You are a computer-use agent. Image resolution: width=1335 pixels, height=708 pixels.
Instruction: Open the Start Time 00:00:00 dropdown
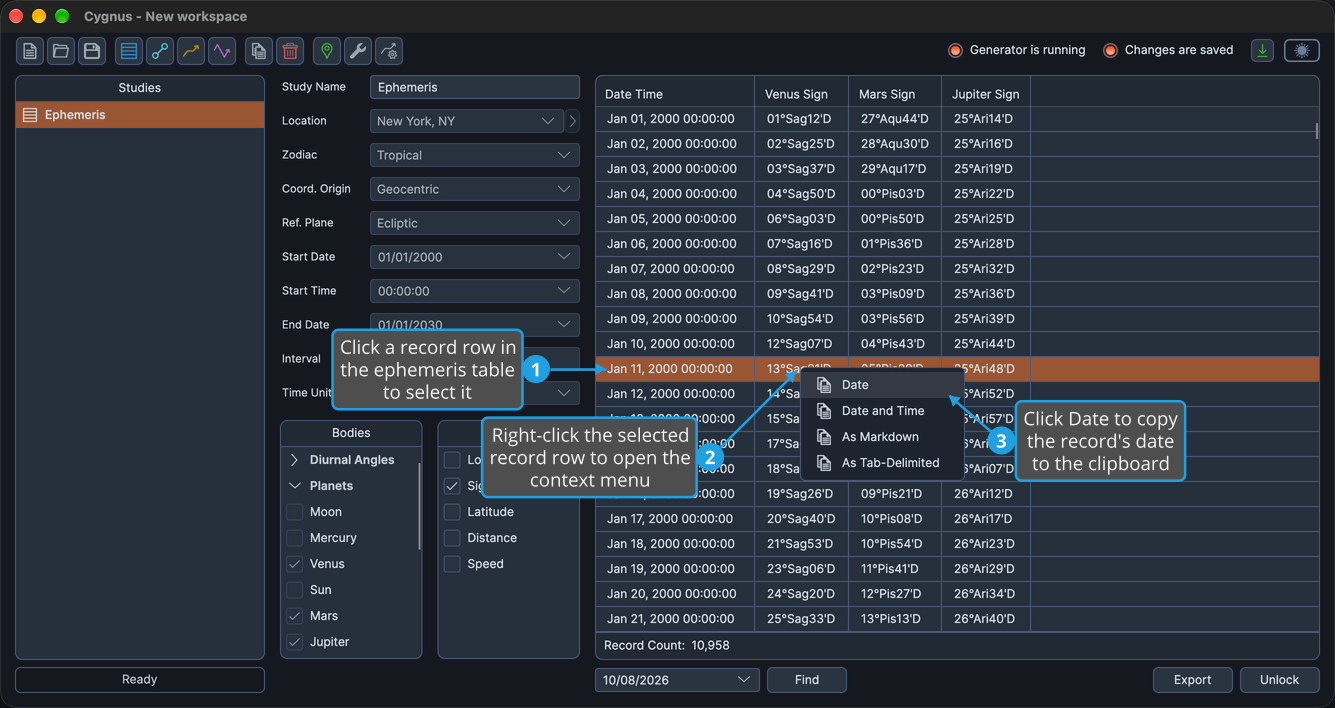coord(474,291)
